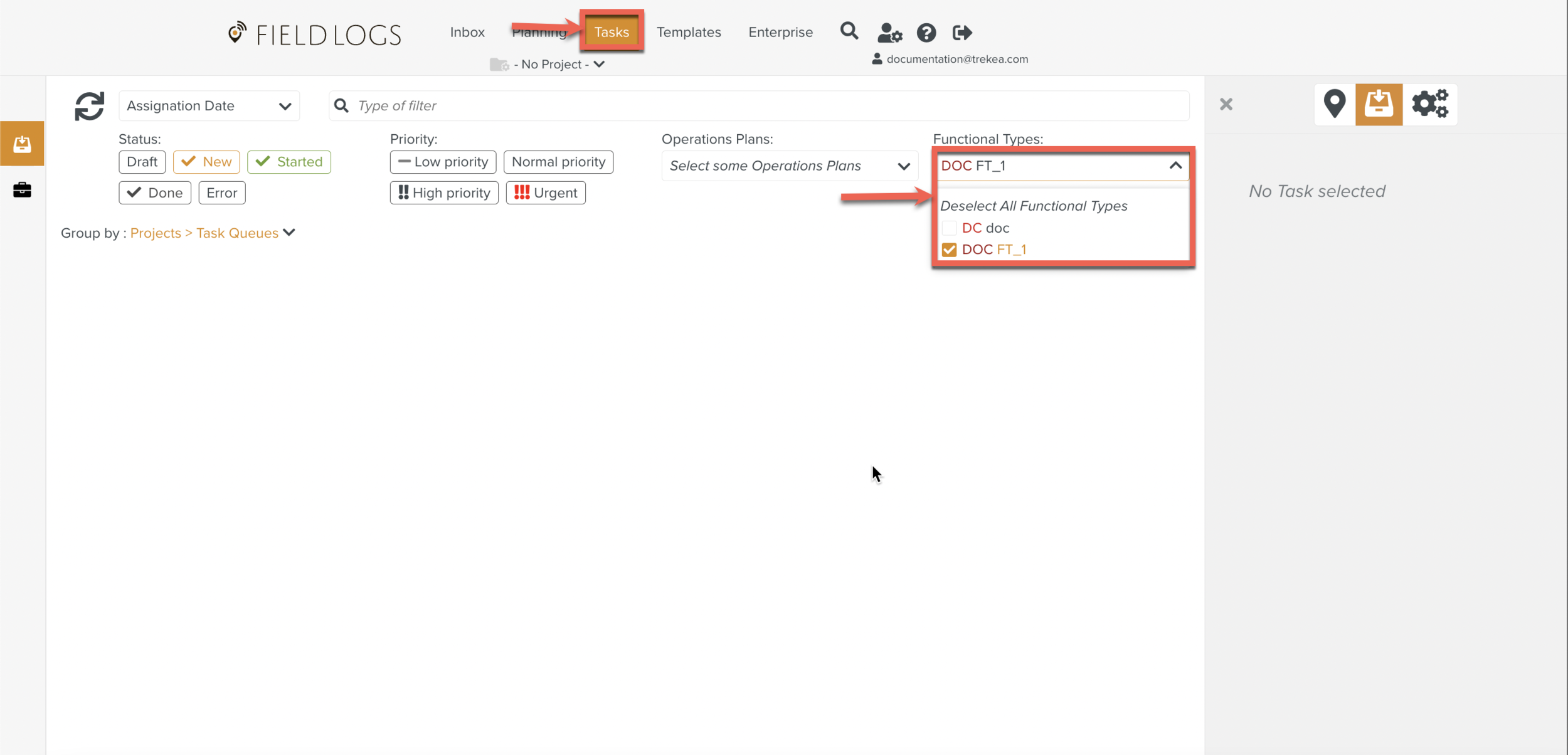The width and height of the screenshot is (1568, 755).
Task: Open the Assignation Date sort dropdown
Action: (x=209, y=106)
